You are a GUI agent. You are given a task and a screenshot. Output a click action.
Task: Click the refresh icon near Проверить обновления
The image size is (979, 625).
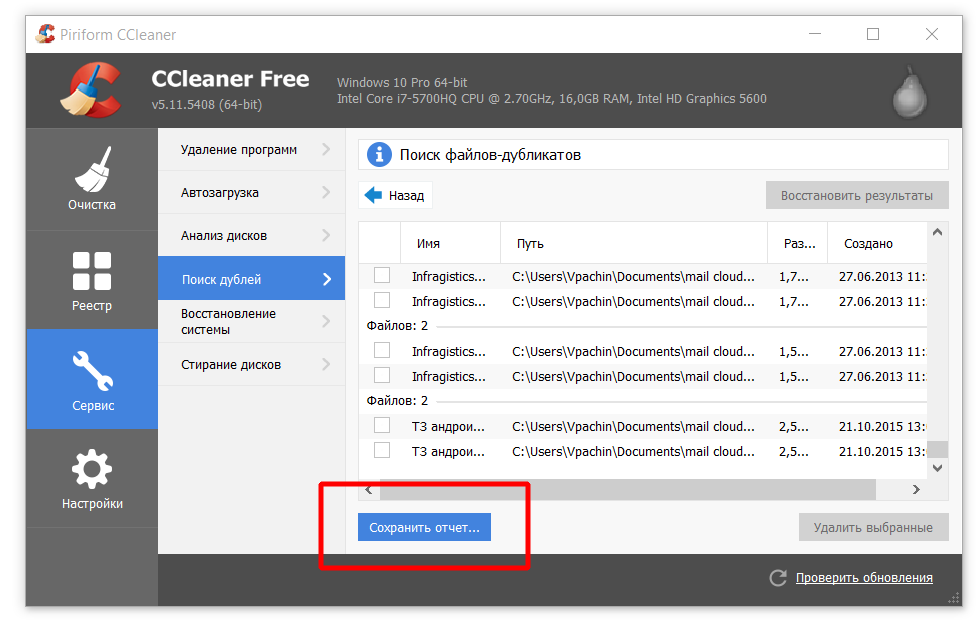(777, 578)
